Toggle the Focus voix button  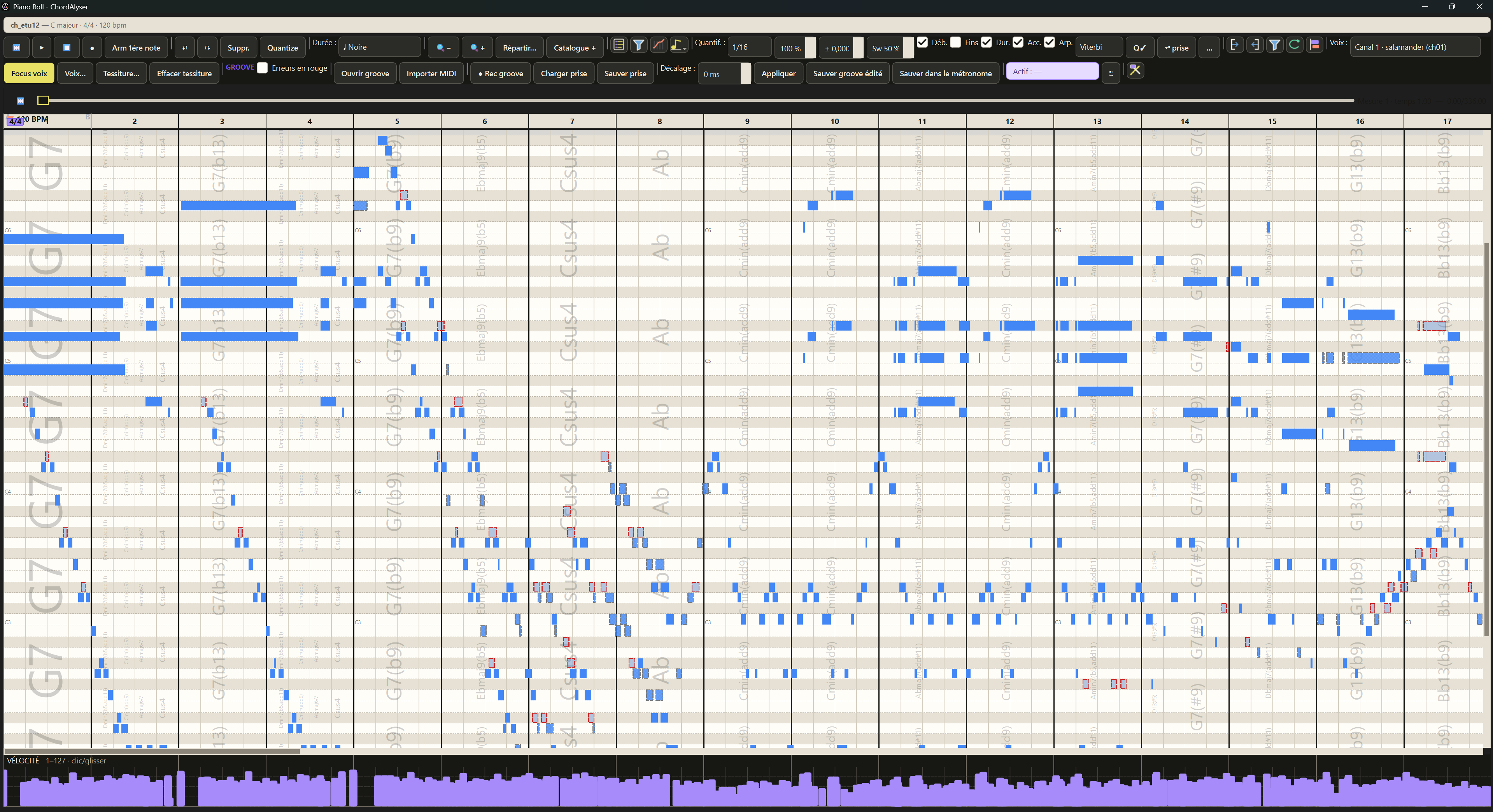(x=29, y=73)
